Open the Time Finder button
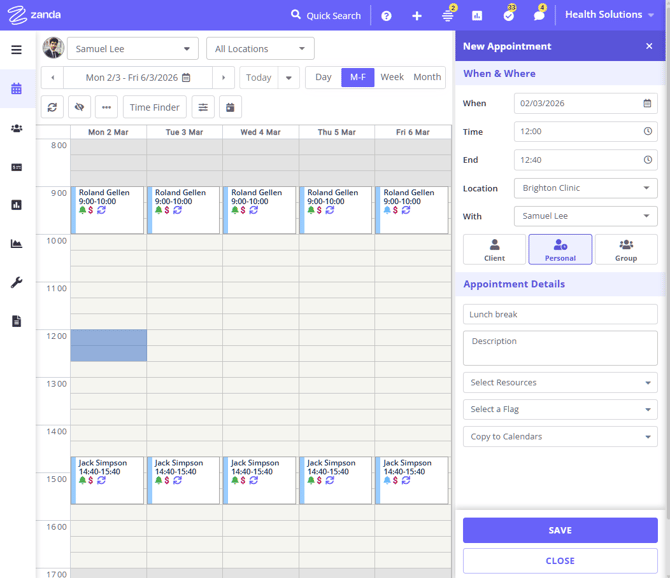 (x=155, y=107)
